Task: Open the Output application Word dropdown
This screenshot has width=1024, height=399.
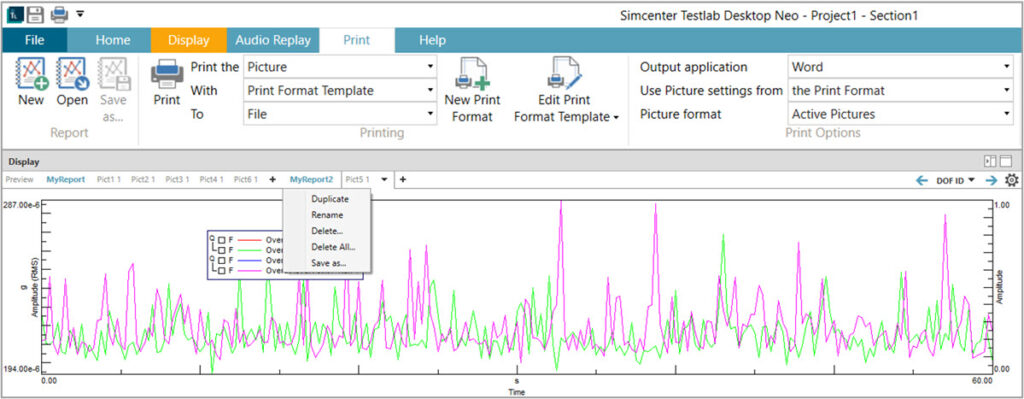Action: 901,67
